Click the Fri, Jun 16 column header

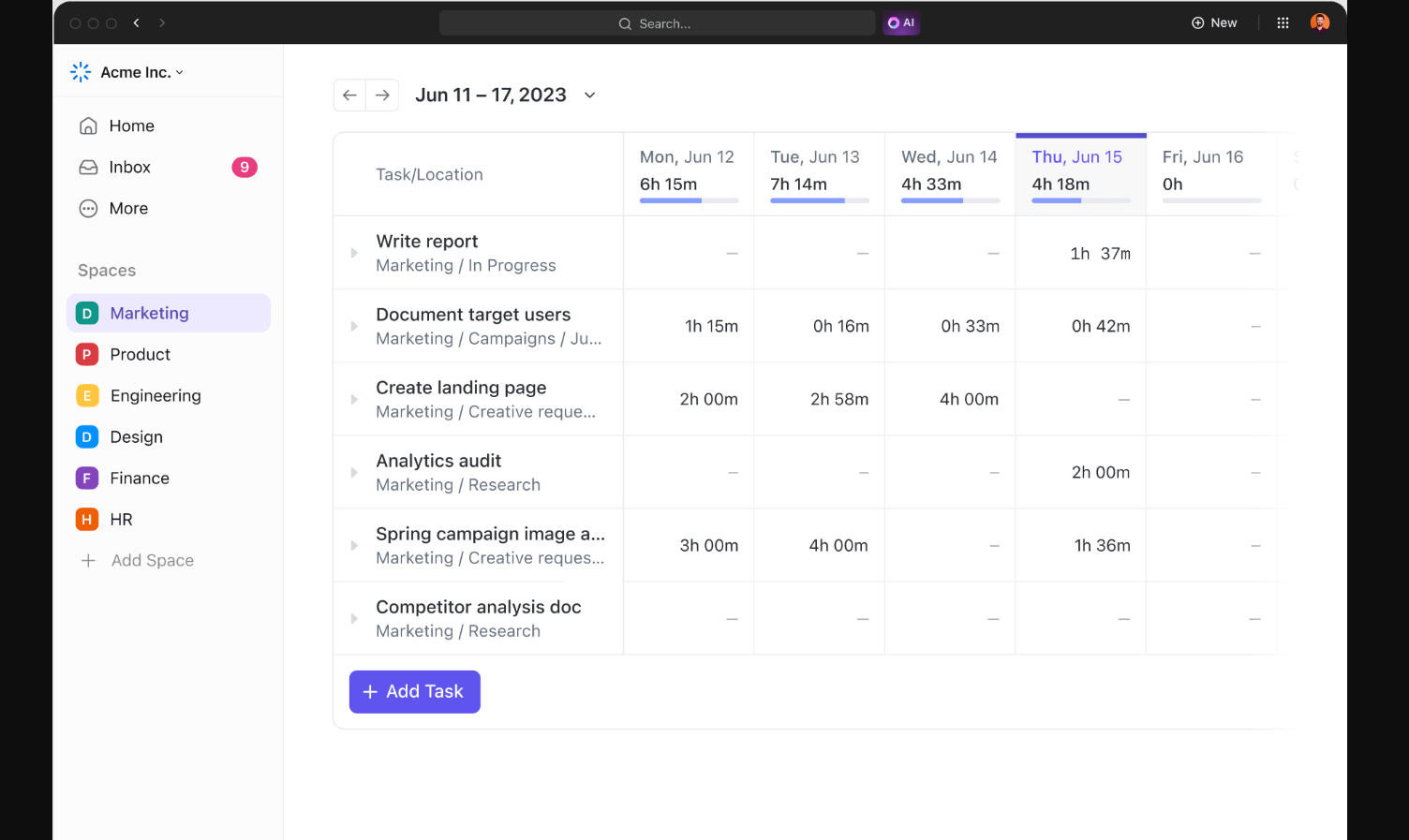[x=1211, y=174]
